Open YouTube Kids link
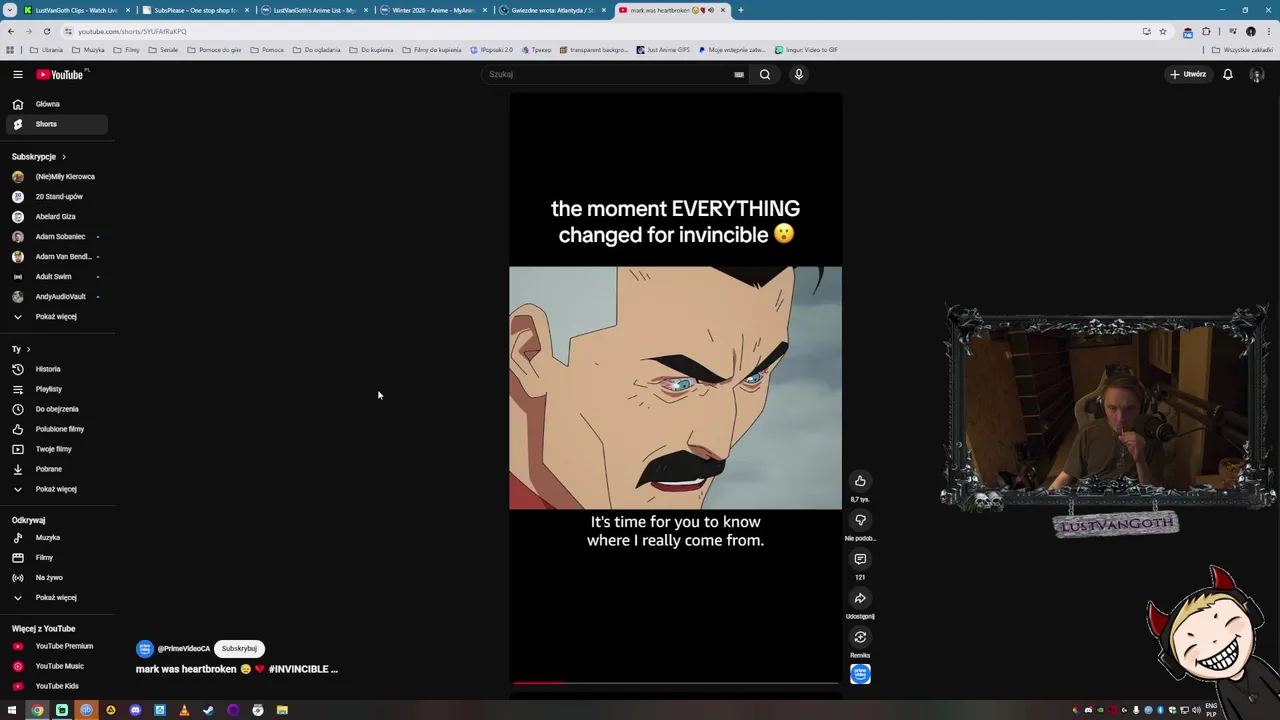1280x720 pixels. pyautogui.click(x=55, y=686)
